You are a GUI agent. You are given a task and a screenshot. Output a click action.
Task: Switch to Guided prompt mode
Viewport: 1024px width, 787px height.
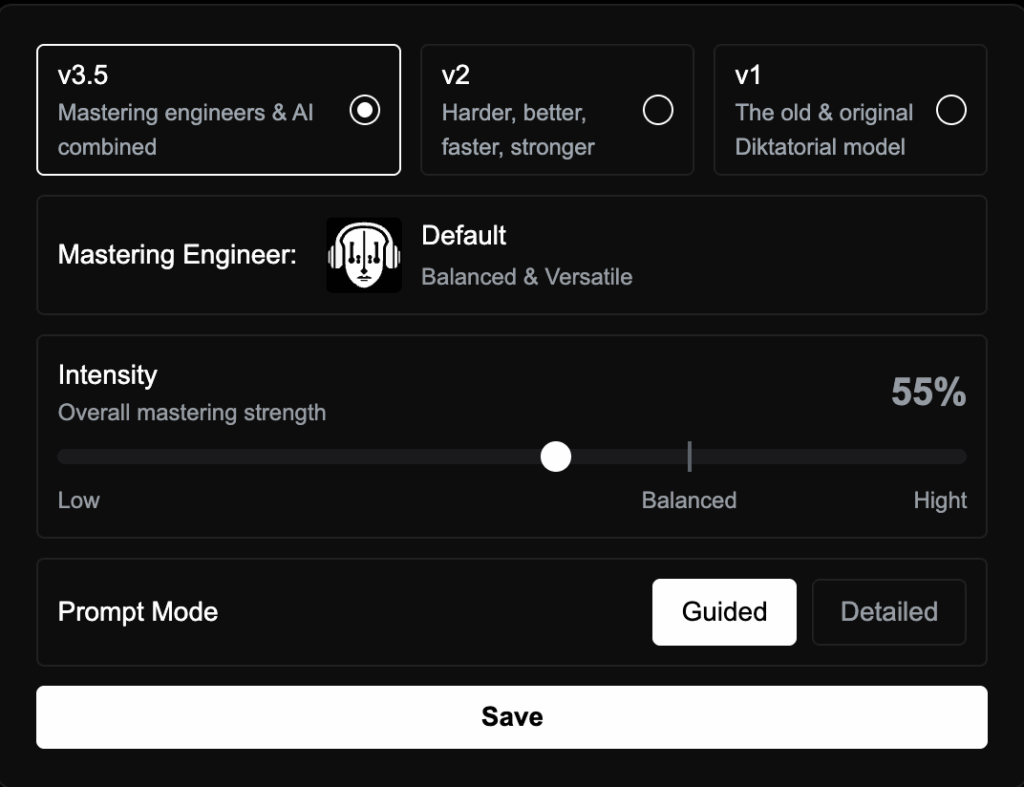(724, 612)
